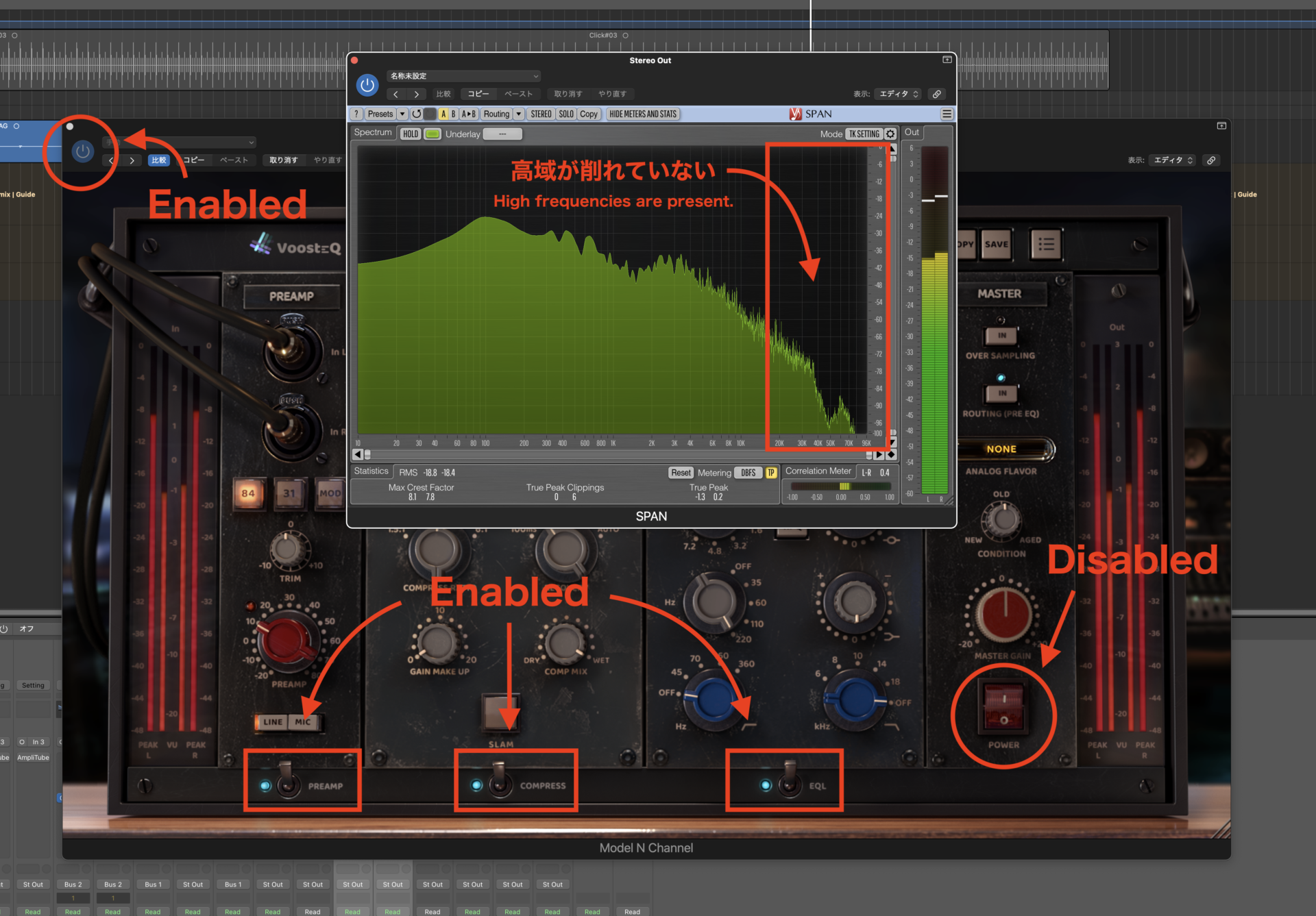Reset SPAN statistics

pyautogui.click(x=681, y=473)
